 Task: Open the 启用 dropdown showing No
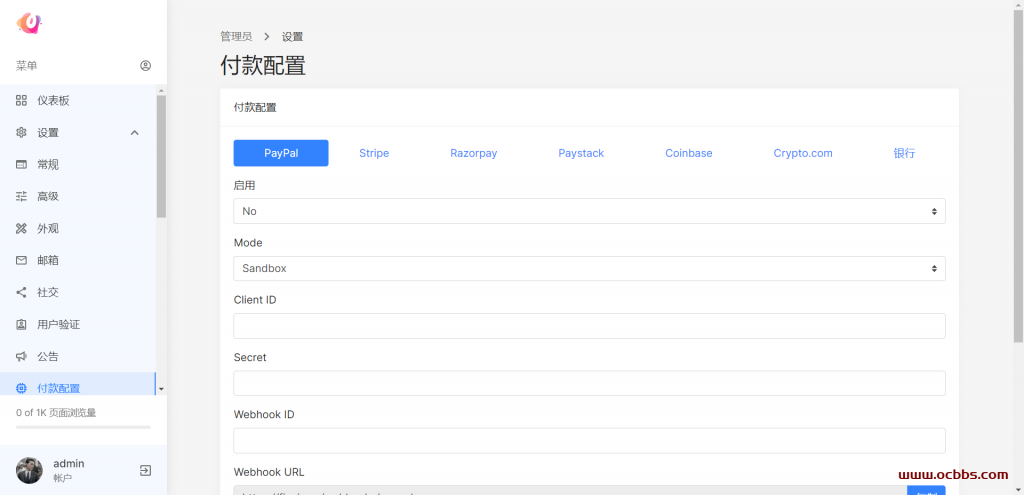[x=589, y=211]
